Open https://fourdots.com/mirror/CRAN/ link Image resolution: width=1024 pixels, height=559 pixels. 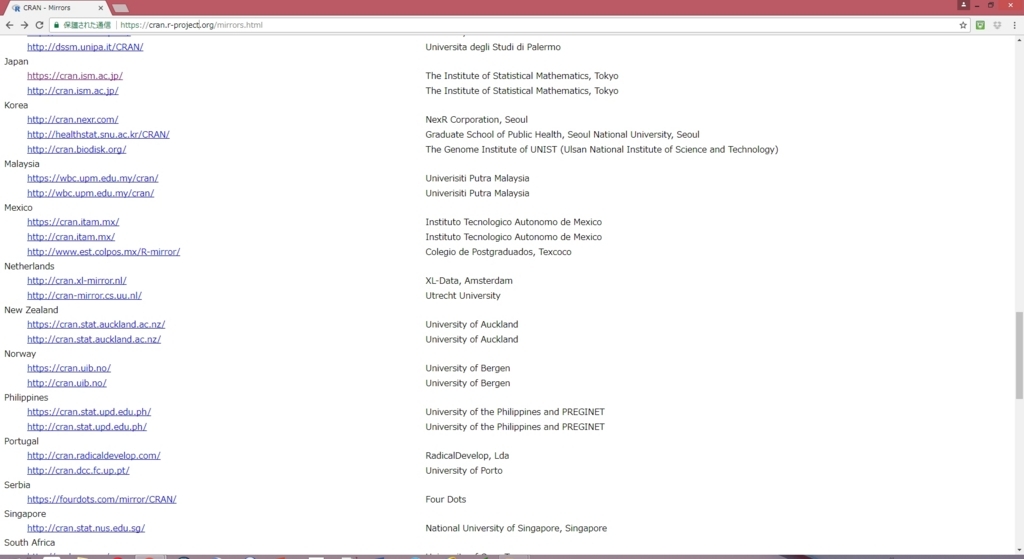[101, 500]
